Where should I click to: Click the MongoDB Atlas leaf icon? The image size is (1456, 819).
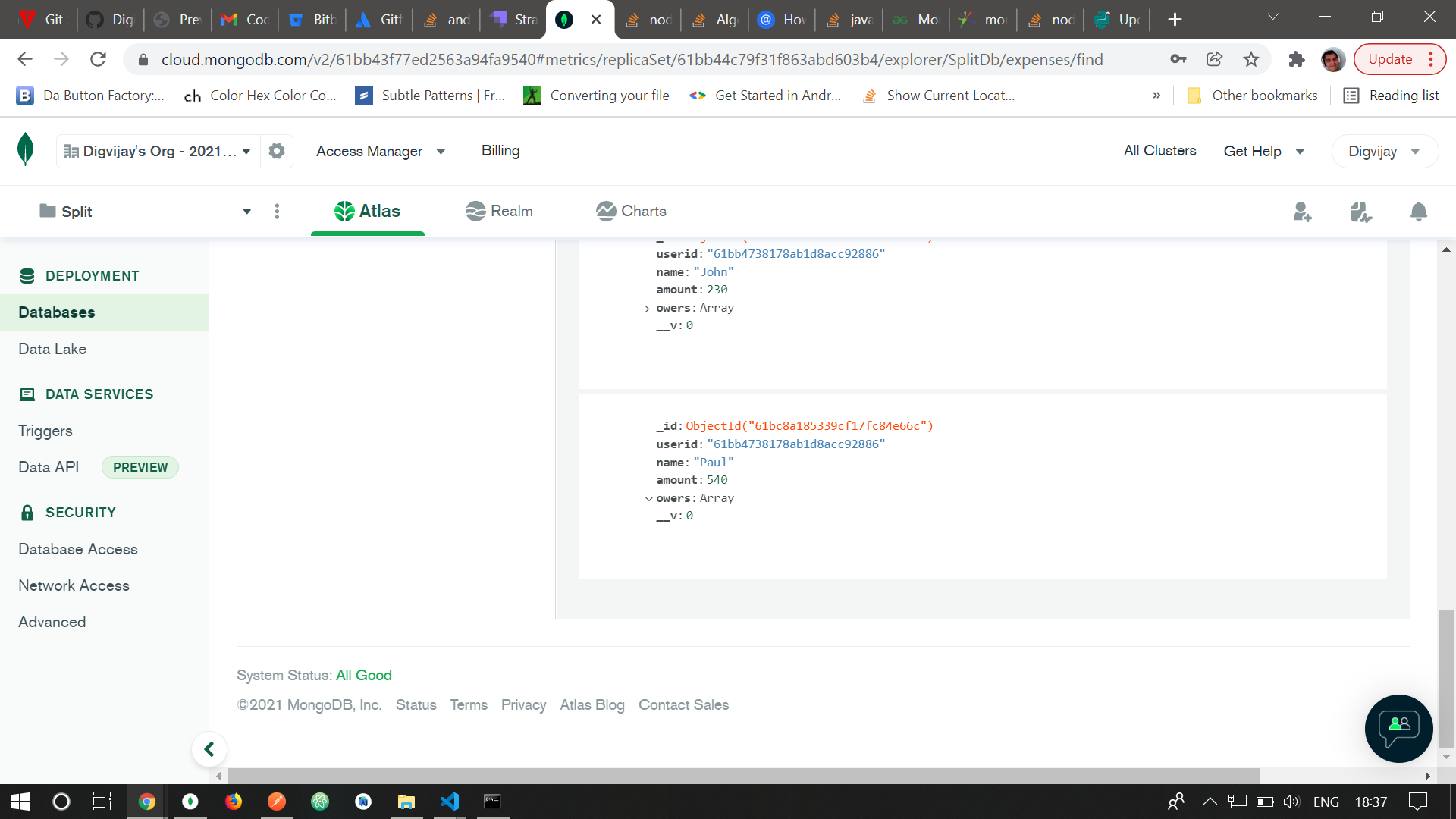point(26,151)
